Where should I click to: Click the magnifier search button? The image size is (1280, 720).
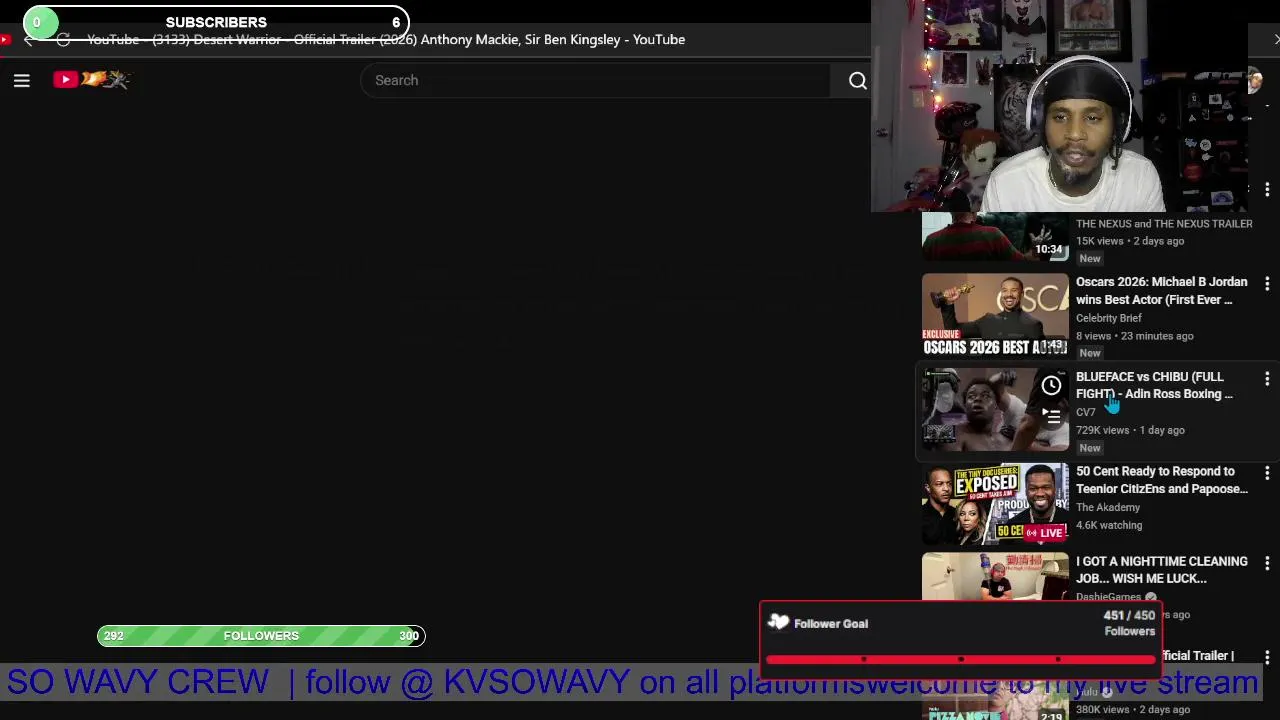point(857,80)
